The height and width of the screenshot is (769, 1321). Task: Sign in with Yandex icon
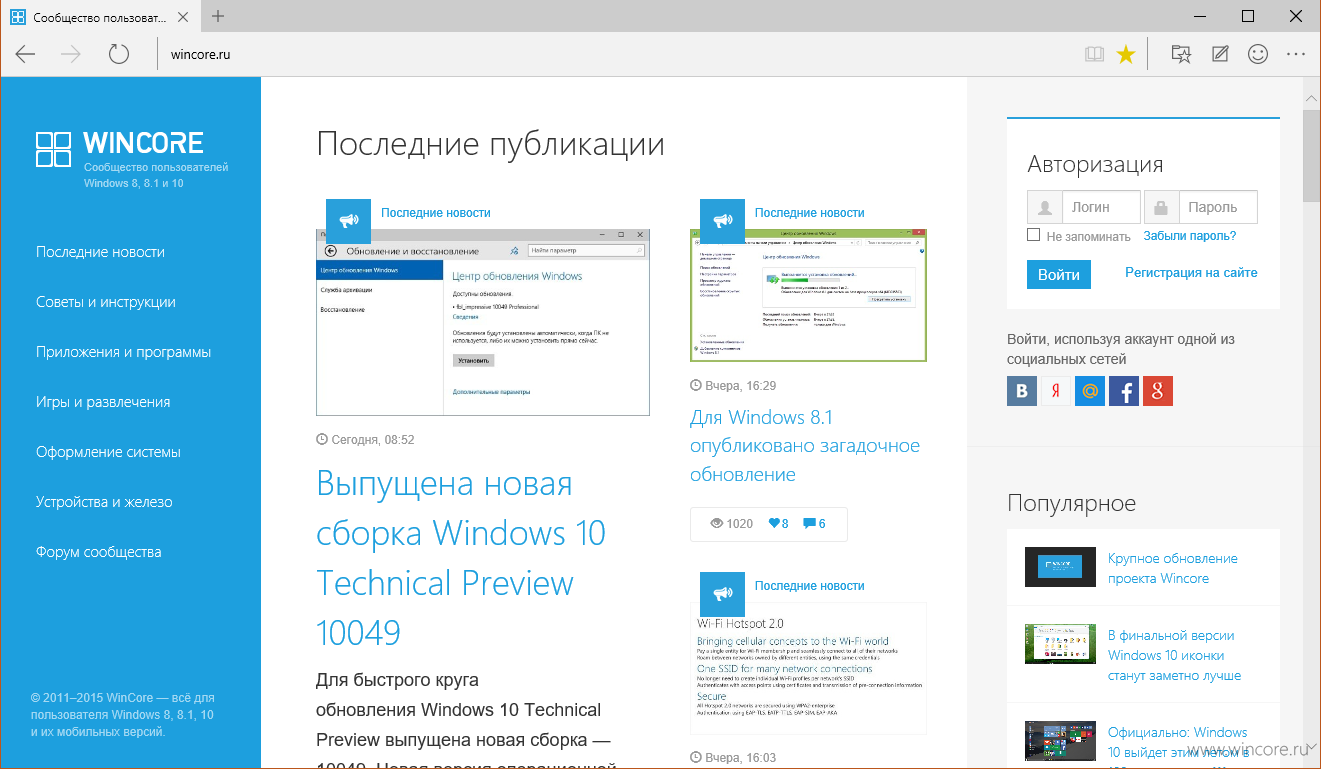1056,391
